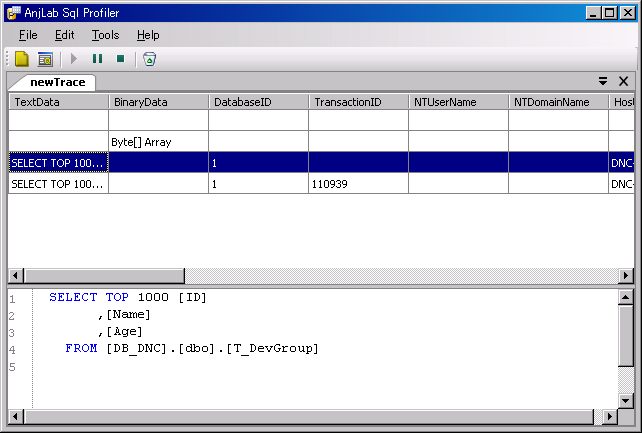Viewport: 642px width, 433px height.
Task: Click the grid's horizontal scrollbar thumb
Action: pos(104,275)
